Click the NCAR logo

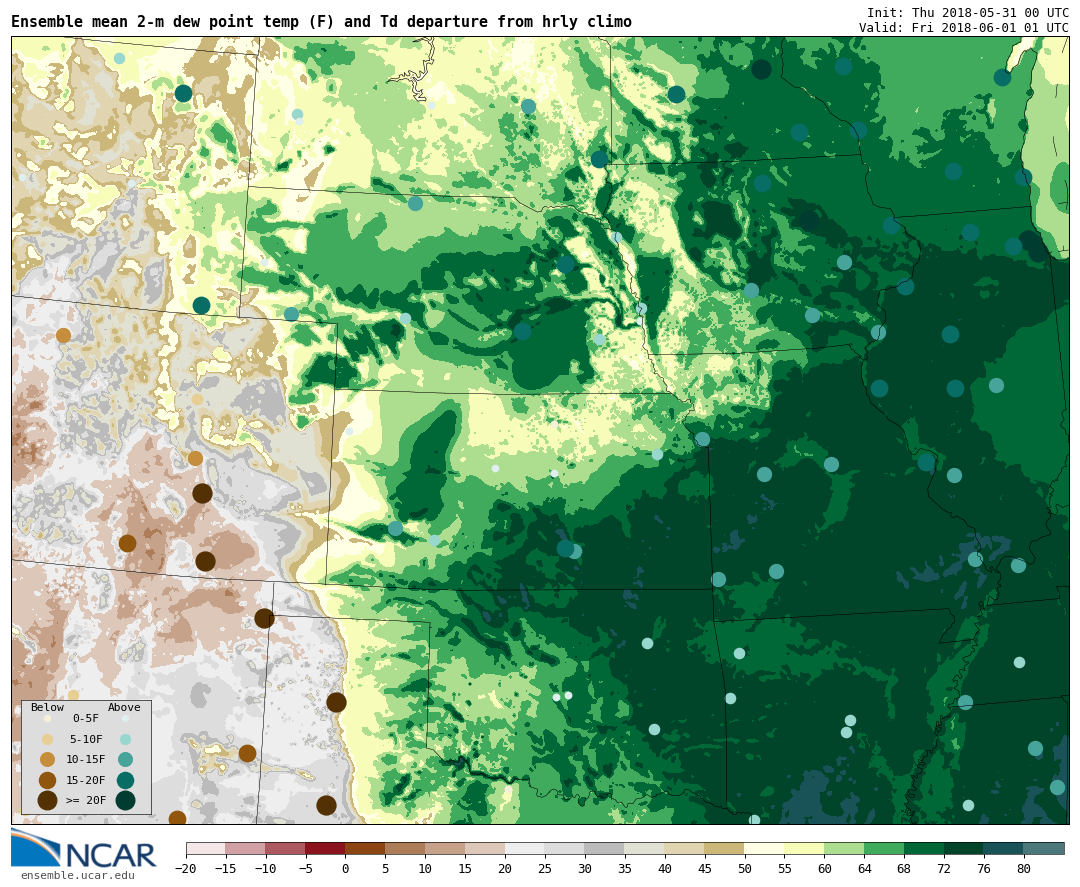click(83, 848)
